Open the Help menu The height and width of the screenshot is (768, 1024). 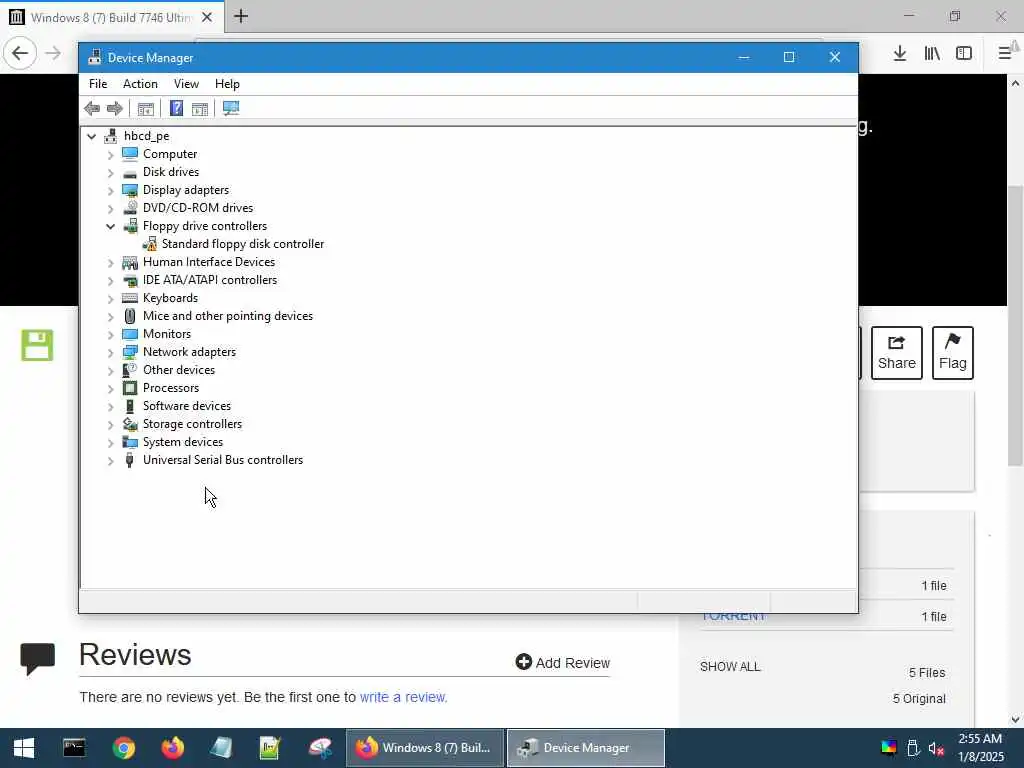click(227, 84)
